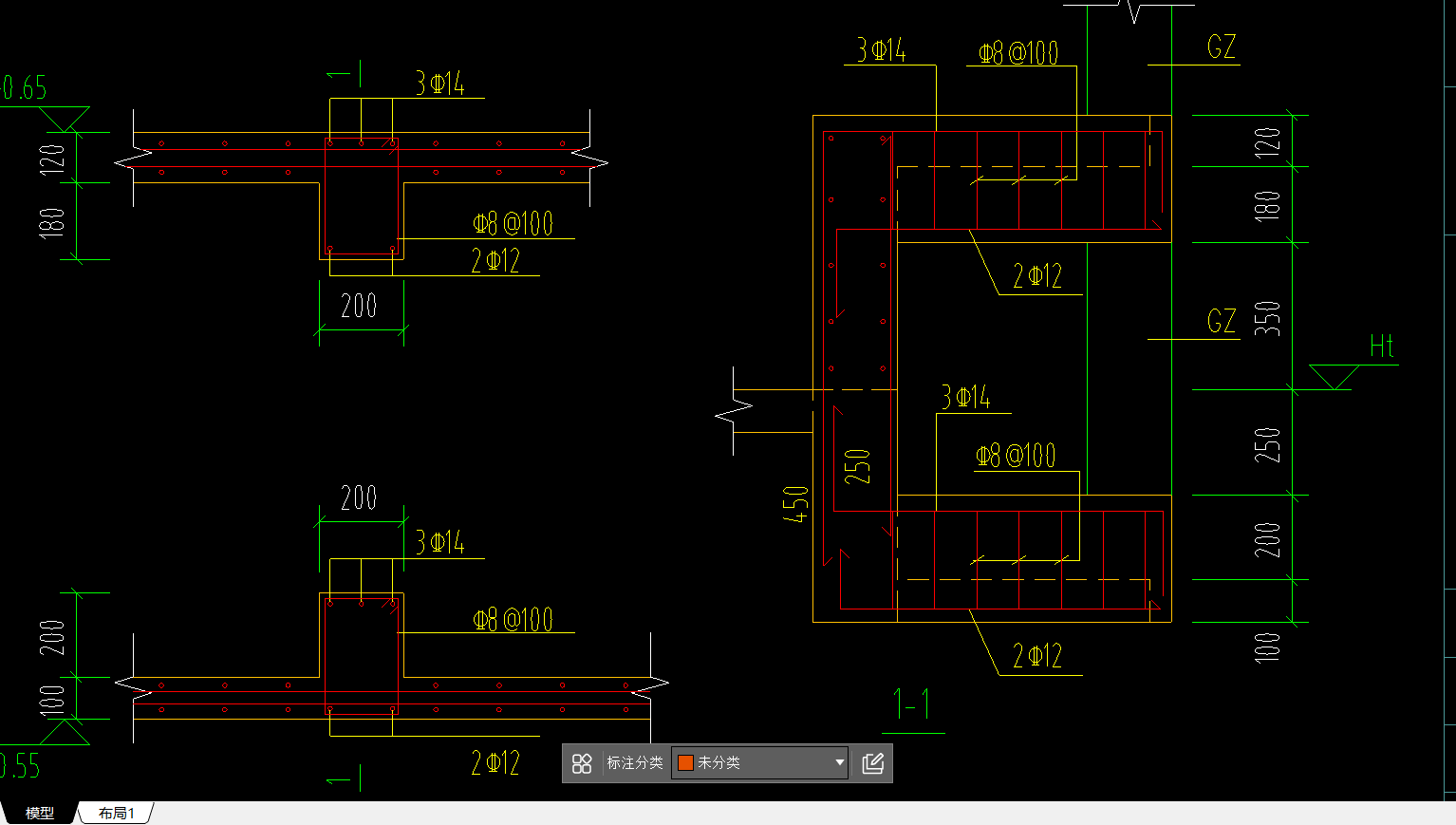Switch to the 模型 tab
The image size is (1456, 825).
(39, 813)
